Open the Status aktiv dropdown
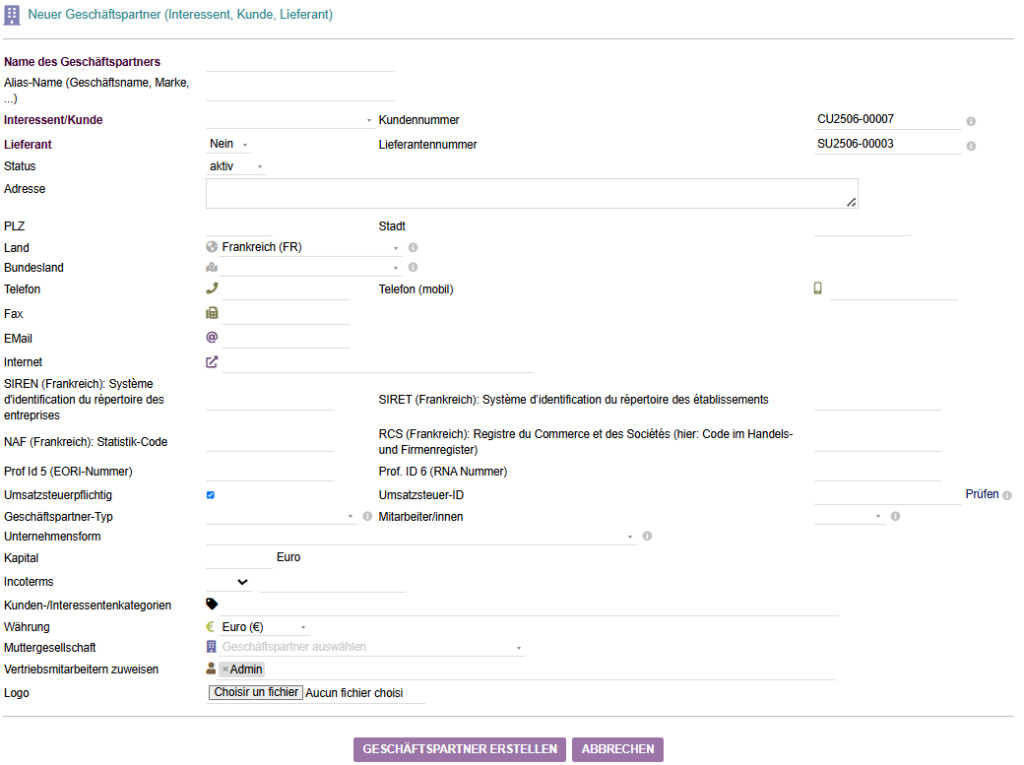 236,166
